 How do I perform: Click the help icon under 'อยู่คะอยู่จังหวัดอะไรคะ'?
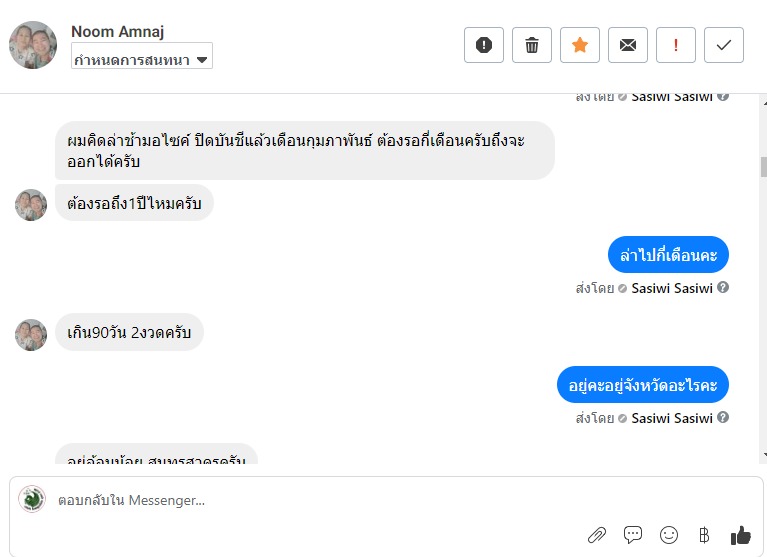click(x=723, y=418)
